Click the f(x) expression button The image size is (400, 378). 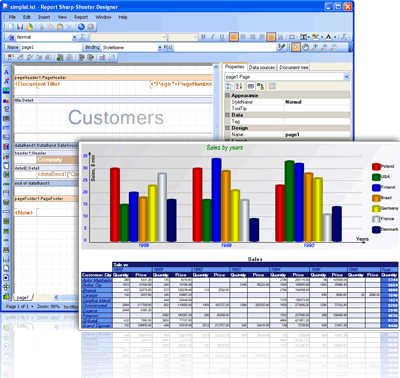tap(168, 47)
